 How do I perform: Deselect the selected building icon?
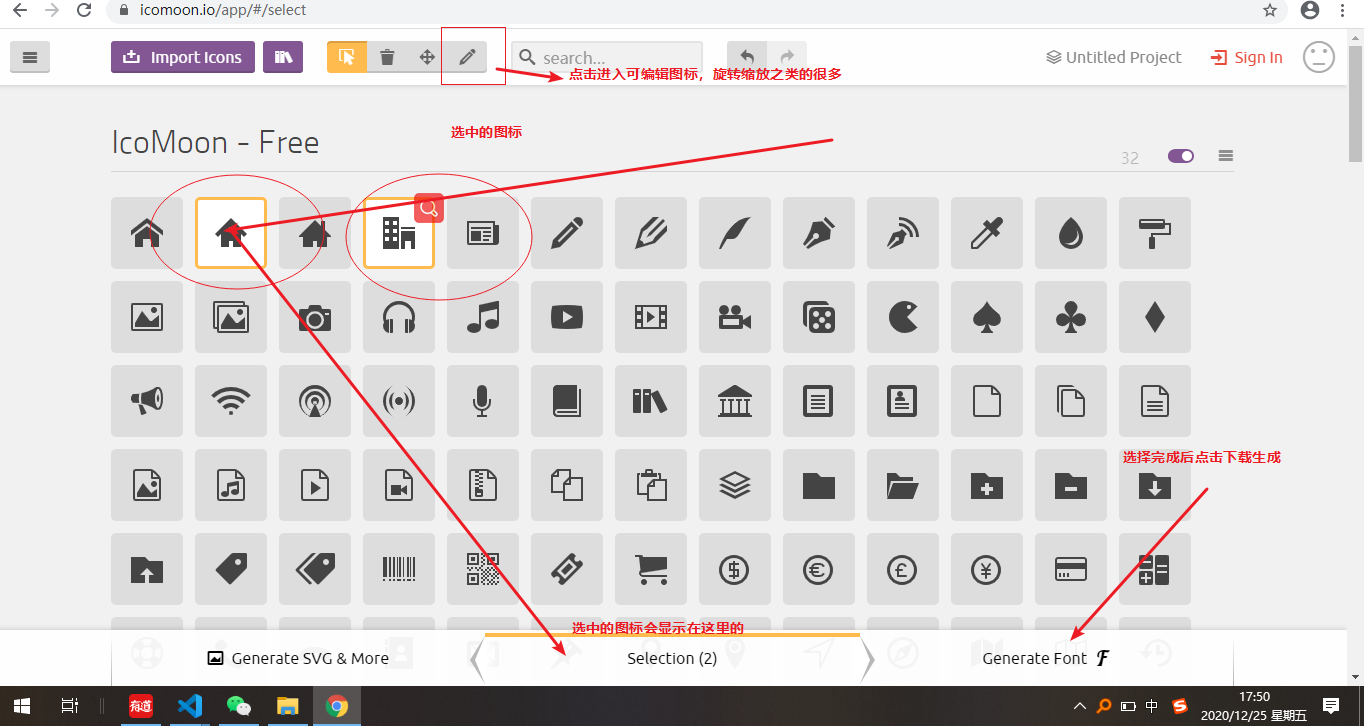point(399,233)
